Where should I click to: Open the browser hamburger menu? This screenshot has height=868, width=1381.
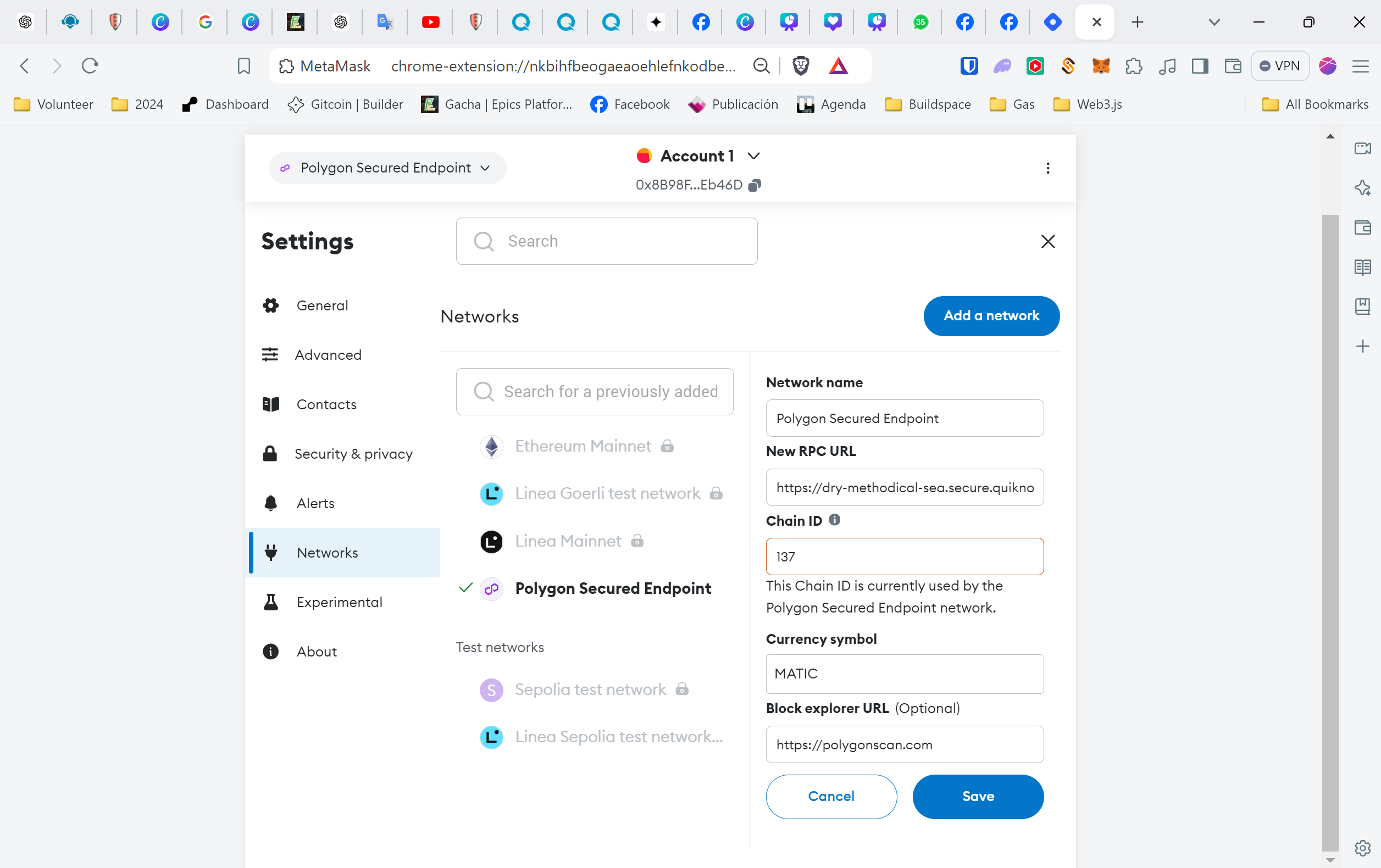click(1360, 66)
